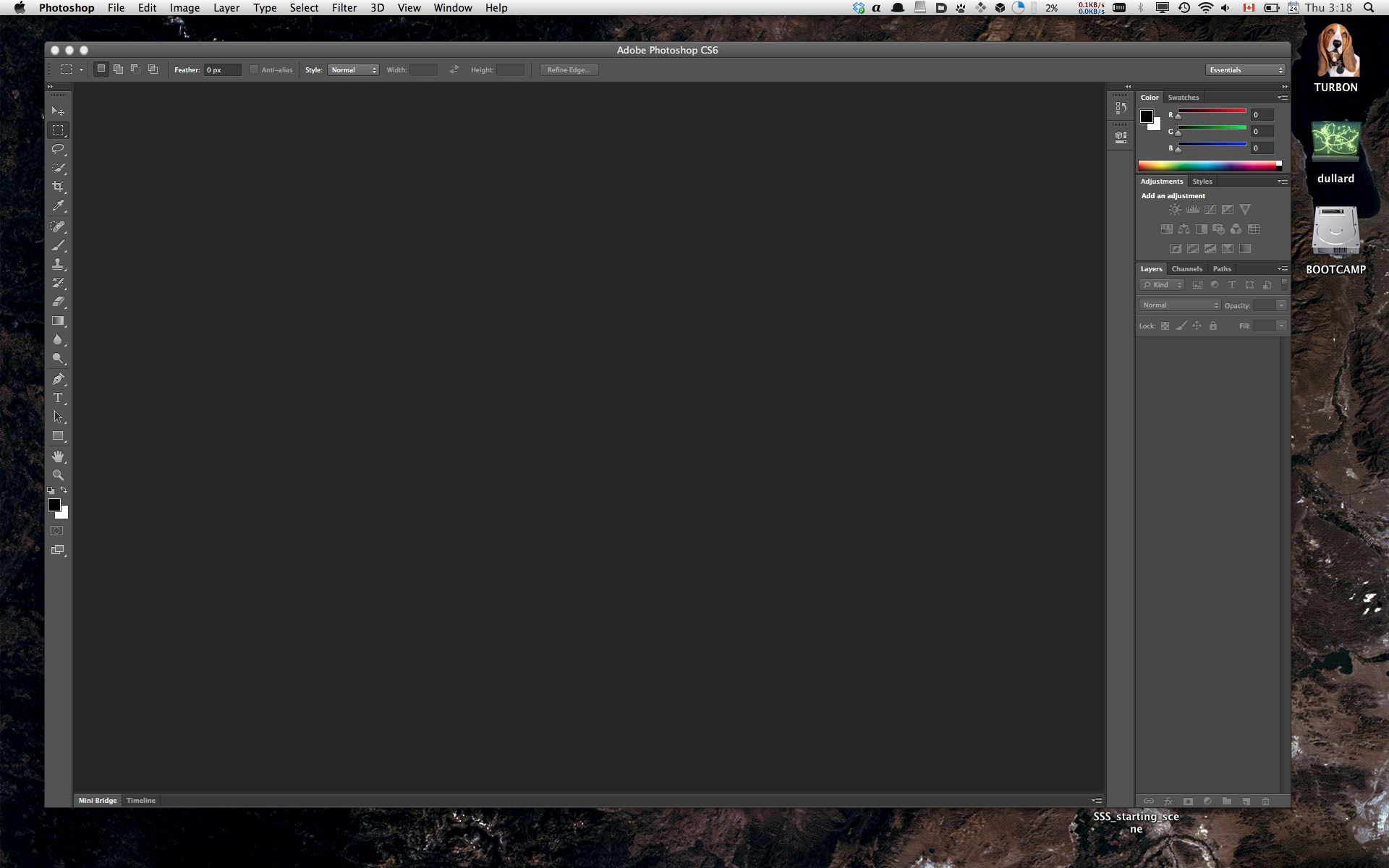Click the Refine Edge button
The image size is (1389, 868).
[569, 69]
